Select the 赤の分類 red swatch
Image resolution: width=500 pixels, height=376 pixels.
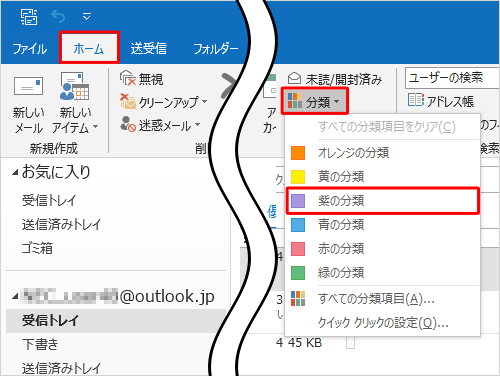(x=298, y=249)
